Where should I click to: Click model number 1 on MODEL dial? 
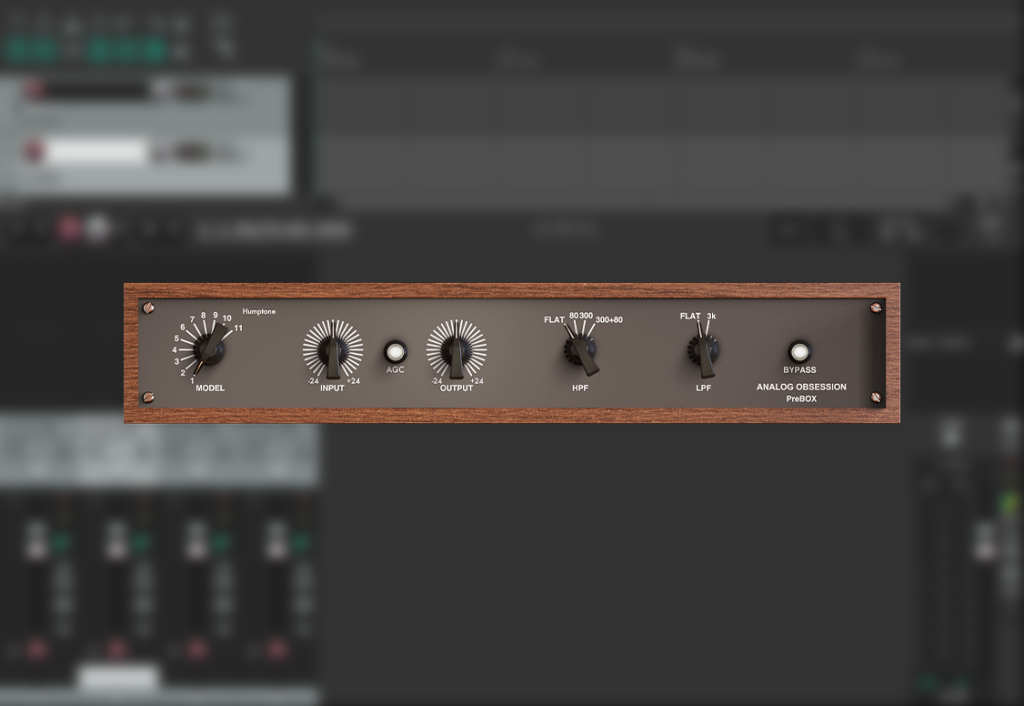tap(192, 381)
